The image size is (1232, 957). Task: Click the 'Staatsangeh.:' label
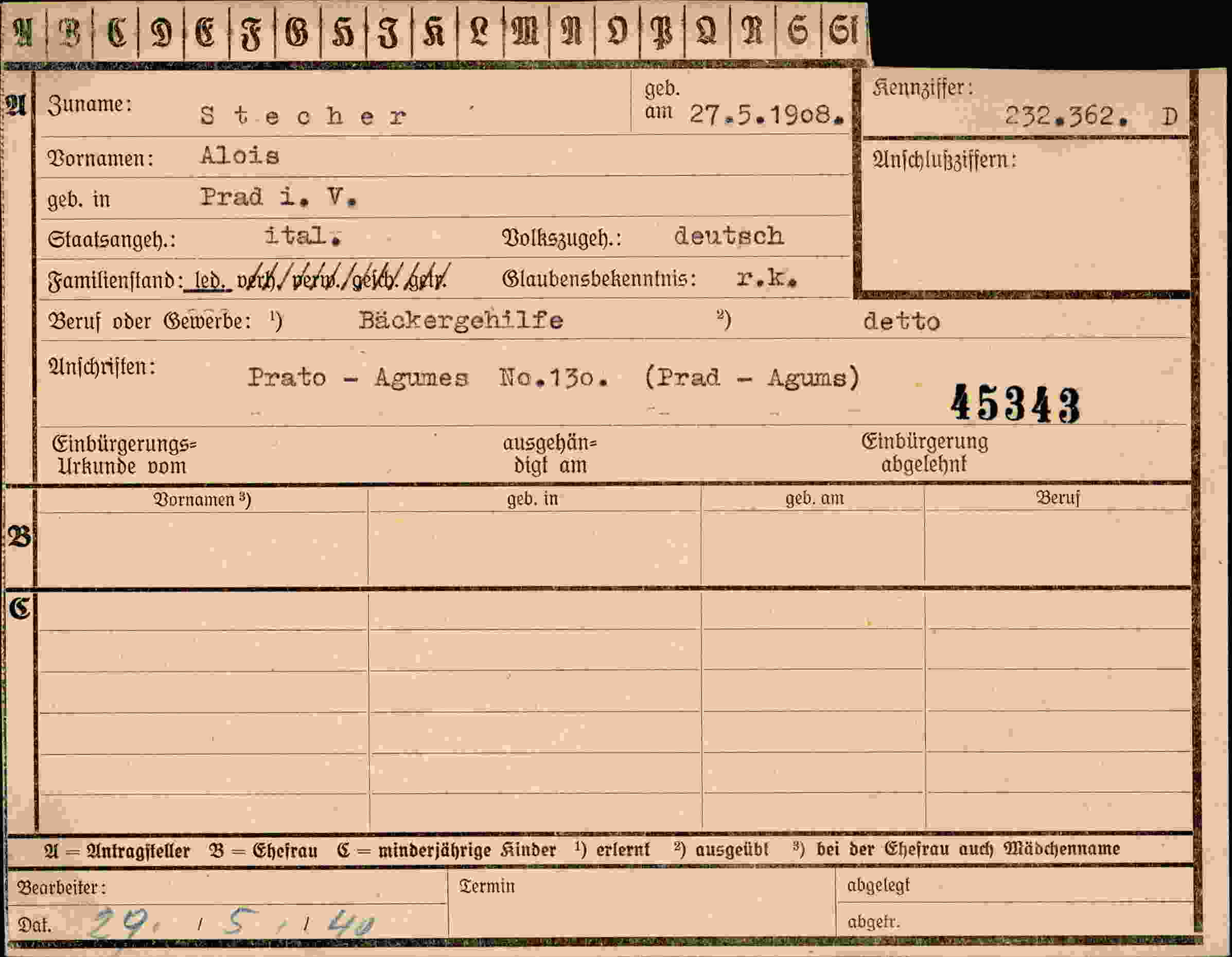click(112, 240)
